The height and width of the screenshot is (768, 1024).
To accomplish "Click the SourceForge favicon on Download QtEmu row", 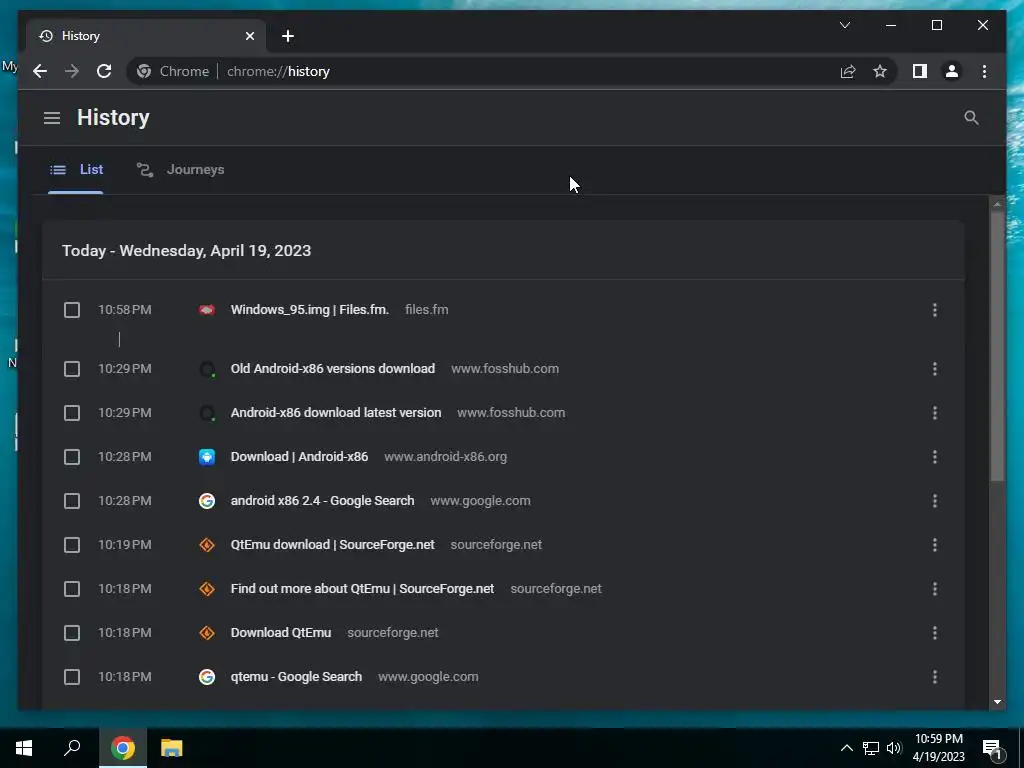I will coord(207,633).
